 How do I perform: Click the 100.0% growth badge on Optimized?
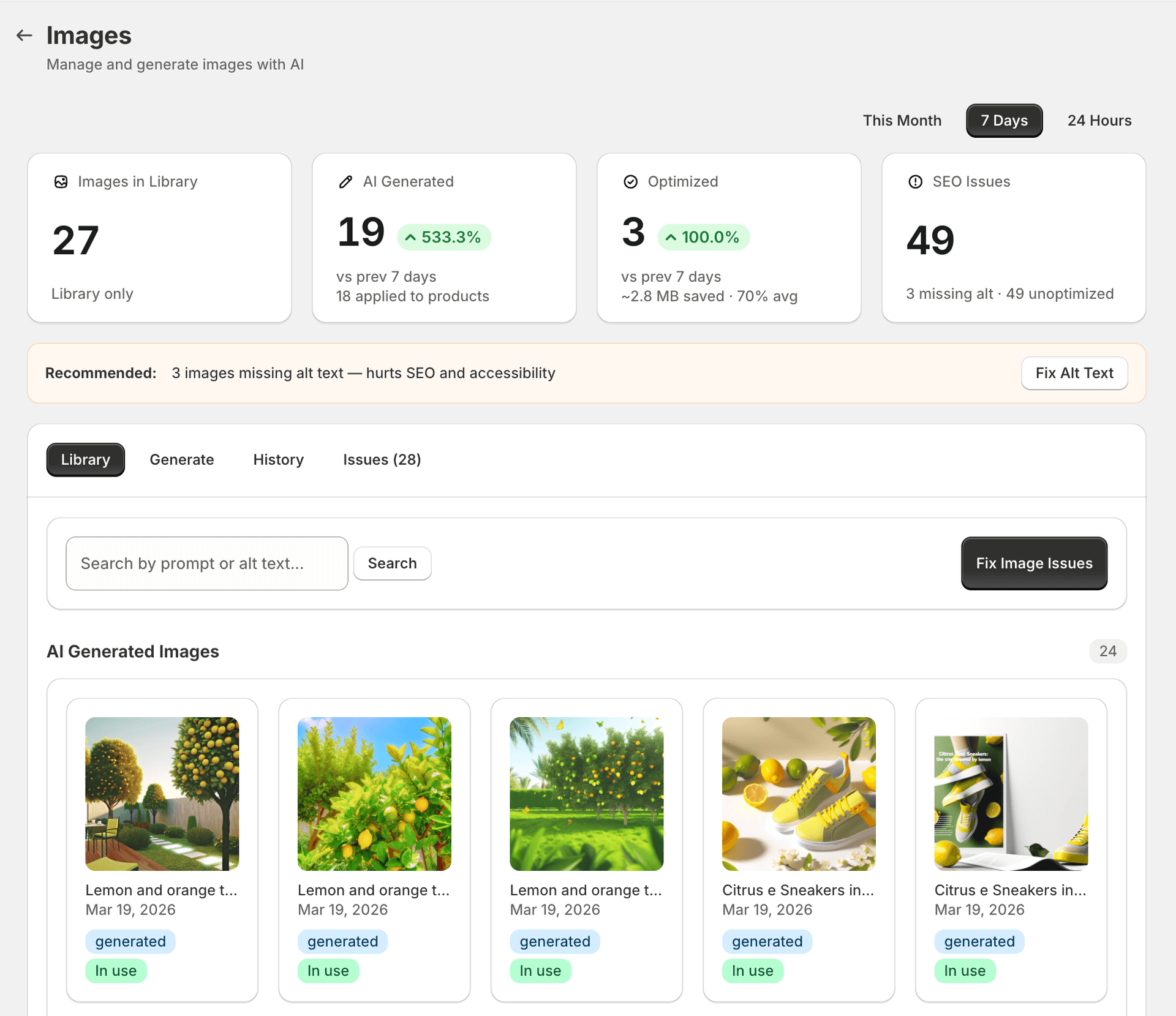click(703, 237)
